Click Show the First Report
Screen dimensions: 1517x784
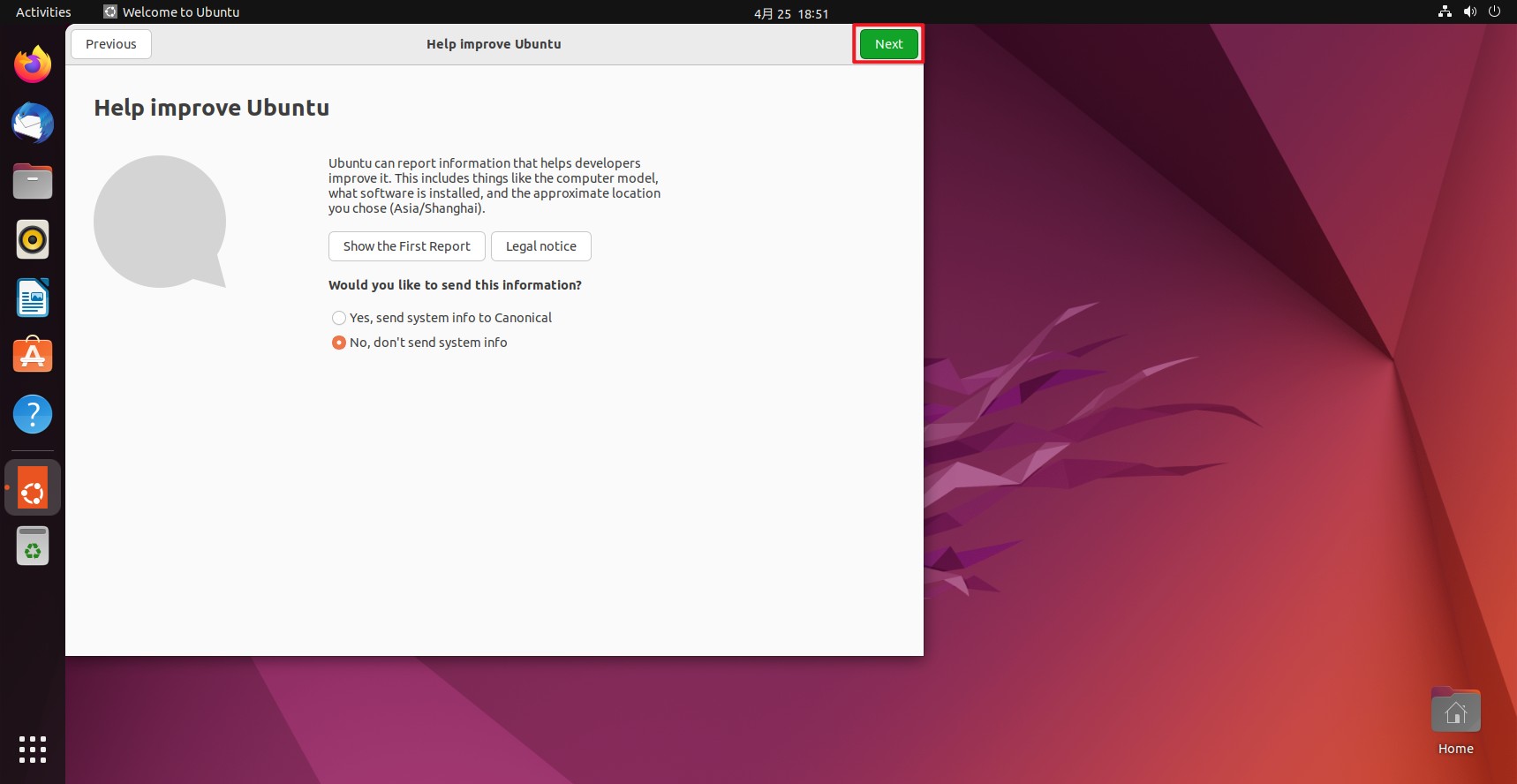click(x=407, y=246)
